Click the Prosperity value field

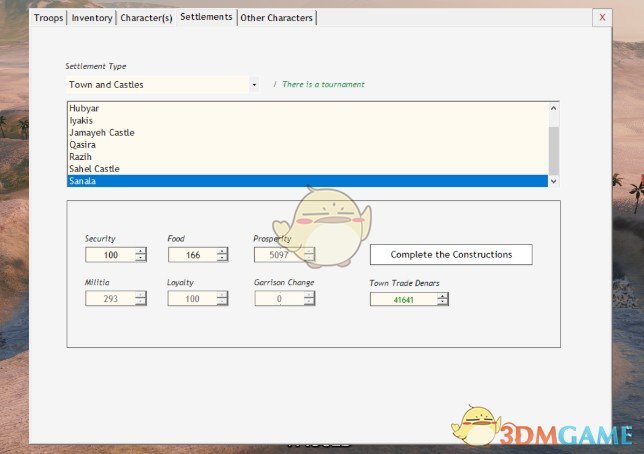(x=279, y=255)
